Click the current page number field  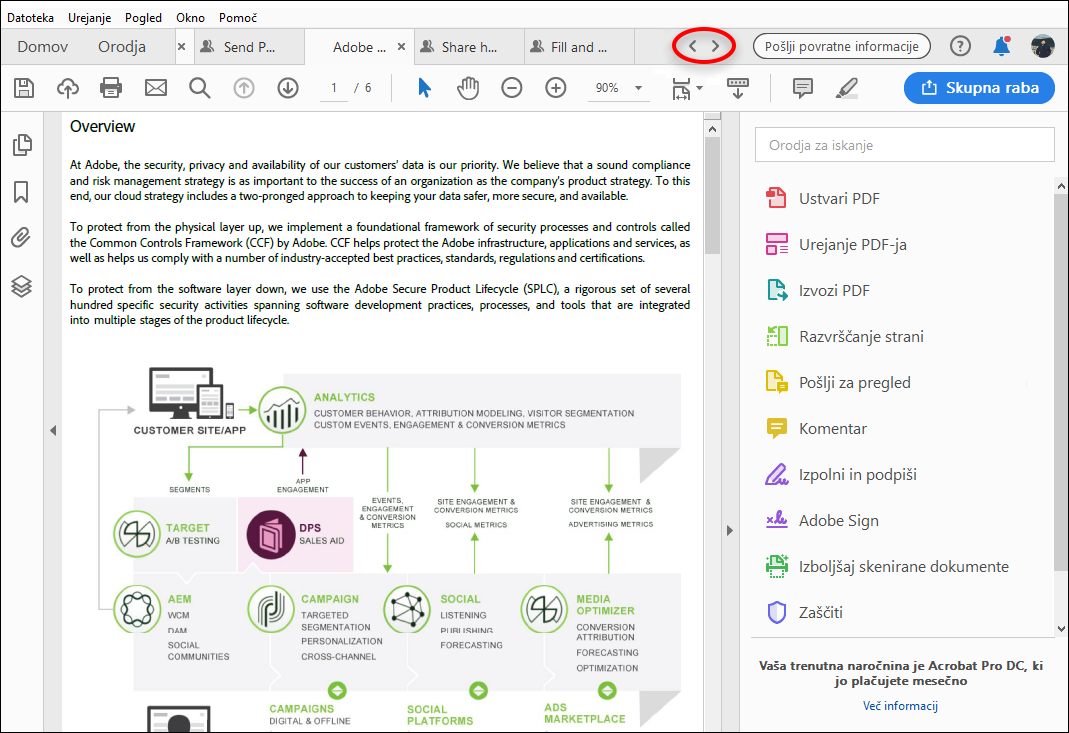(x=334, y=88)
